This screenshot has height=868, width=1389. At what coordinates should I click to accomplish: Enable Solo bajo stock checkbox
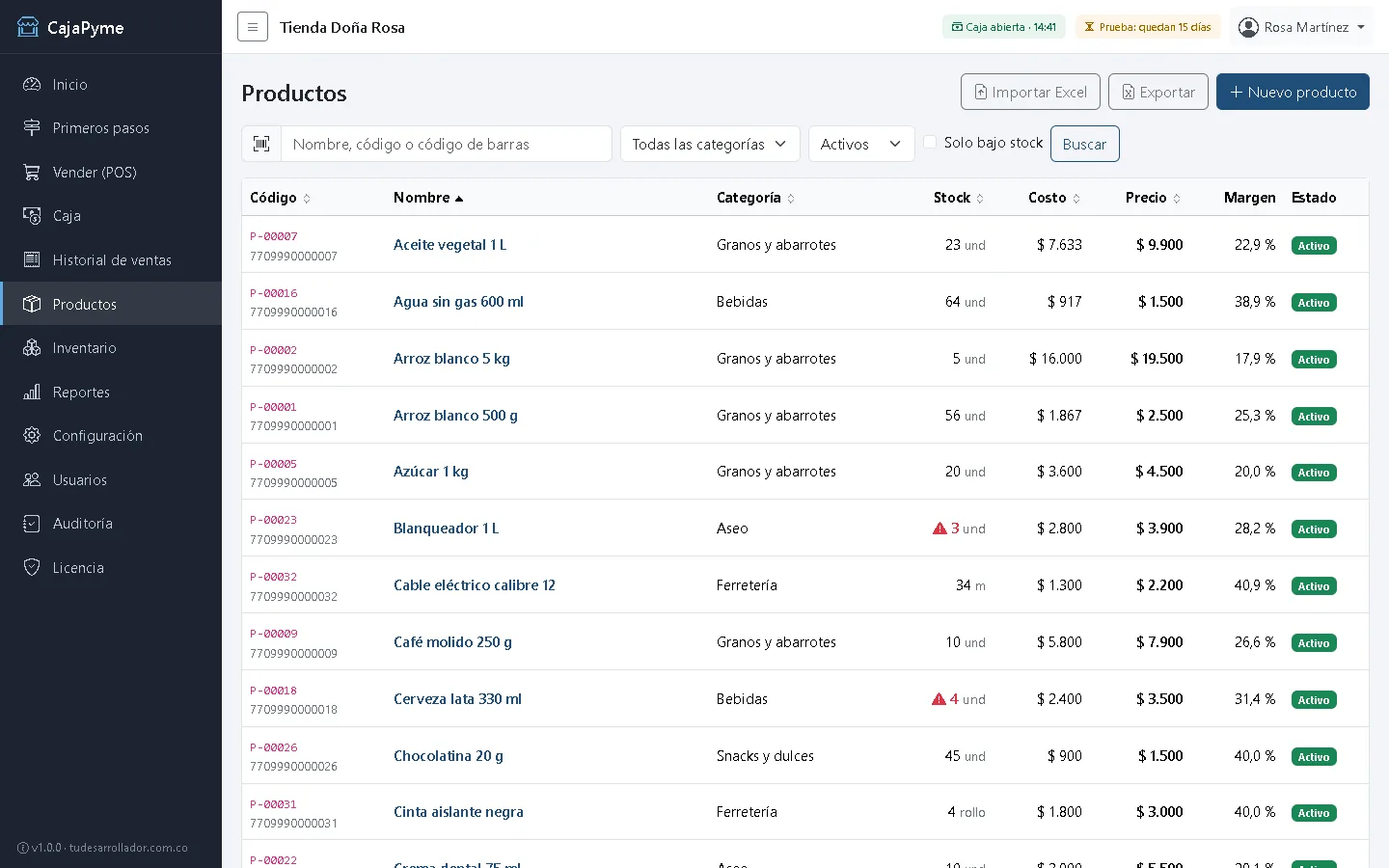(930, 143)
